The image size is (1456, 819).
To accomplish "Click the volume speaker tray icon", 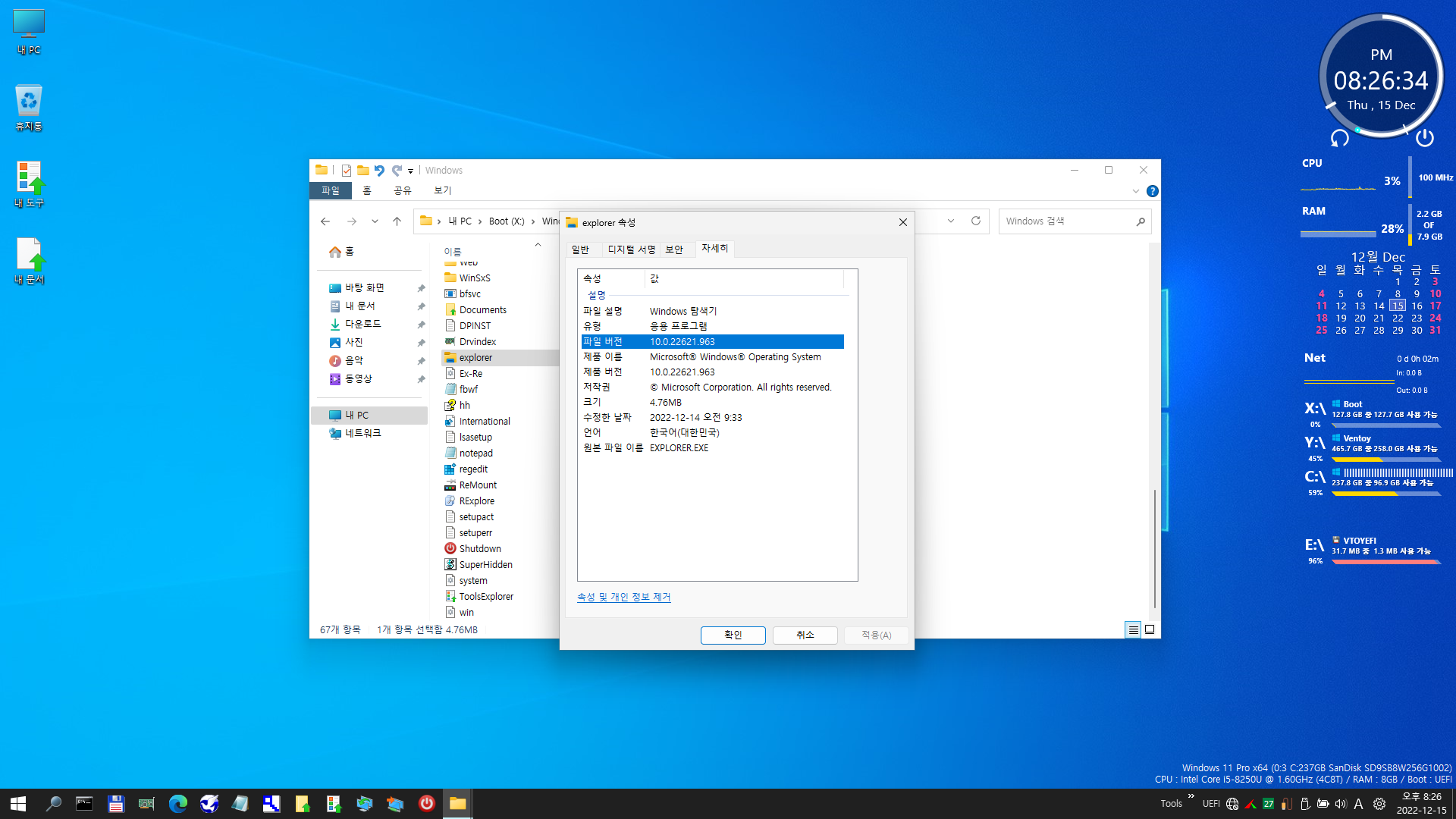I will 1341,804.
